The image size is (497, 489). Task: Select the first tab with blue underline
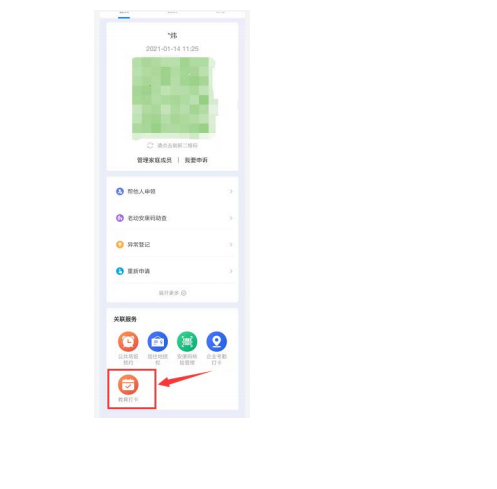(x=124, y=13)
